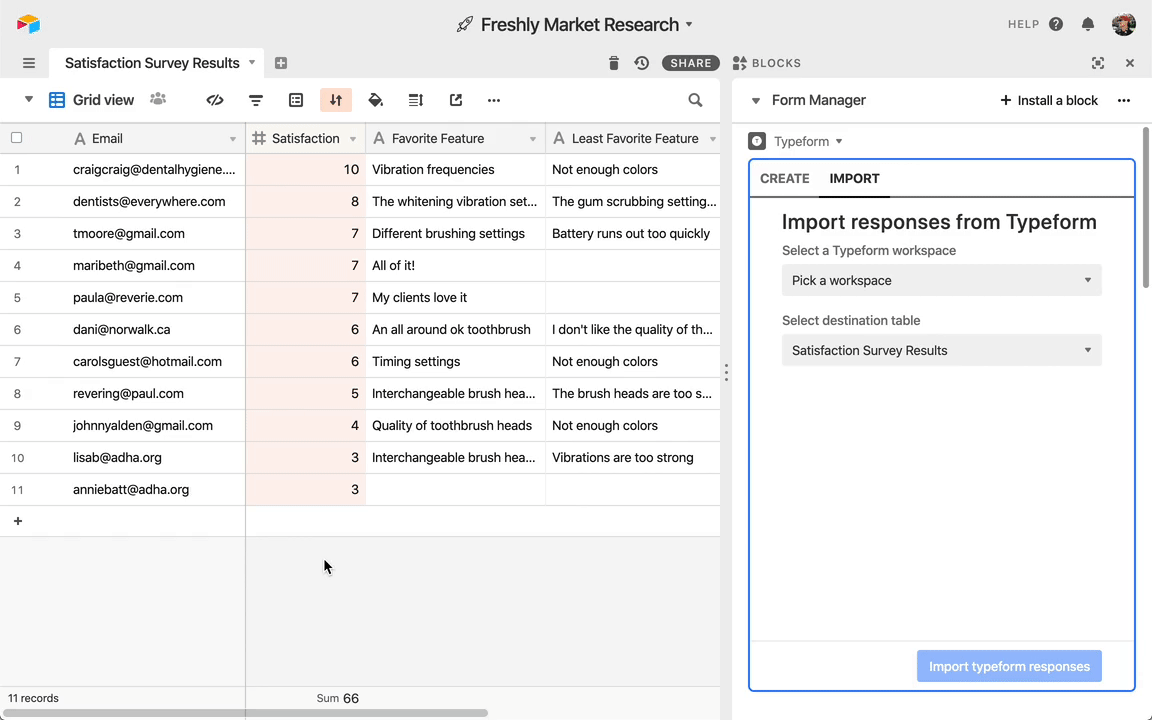Add a new table with plus icon
Viewport: 1152px width, 720px height.
click(x=281, y=63)
